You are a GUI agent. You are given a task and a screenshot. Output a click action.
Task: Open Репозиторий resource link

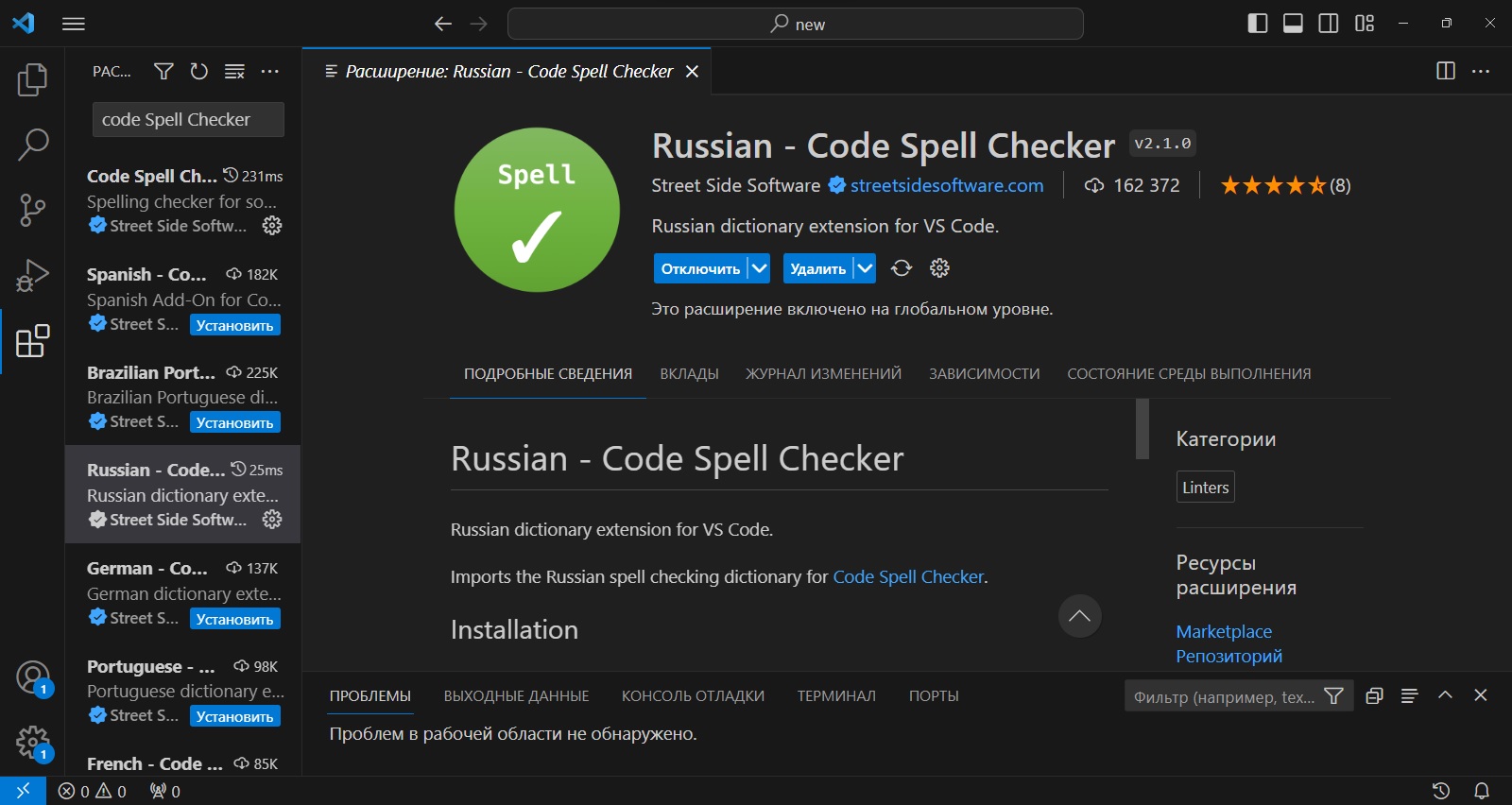click(1228, 656)
